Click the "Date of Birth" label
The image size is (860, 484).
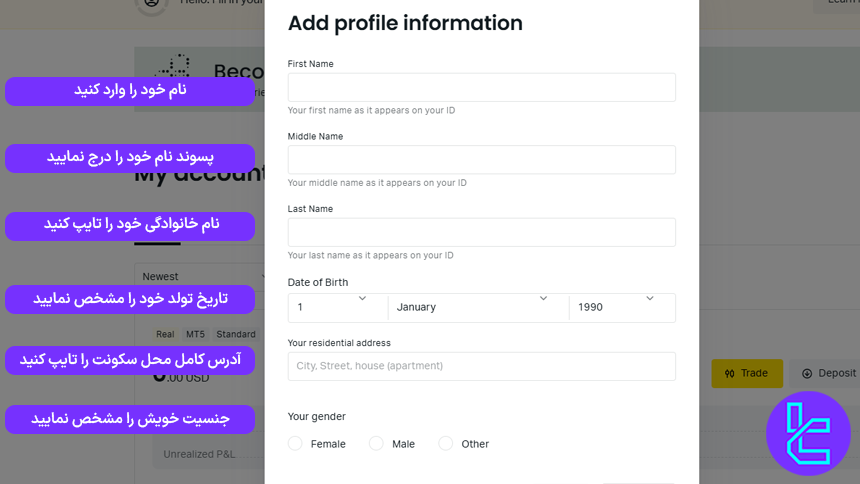tap(318, 283)
